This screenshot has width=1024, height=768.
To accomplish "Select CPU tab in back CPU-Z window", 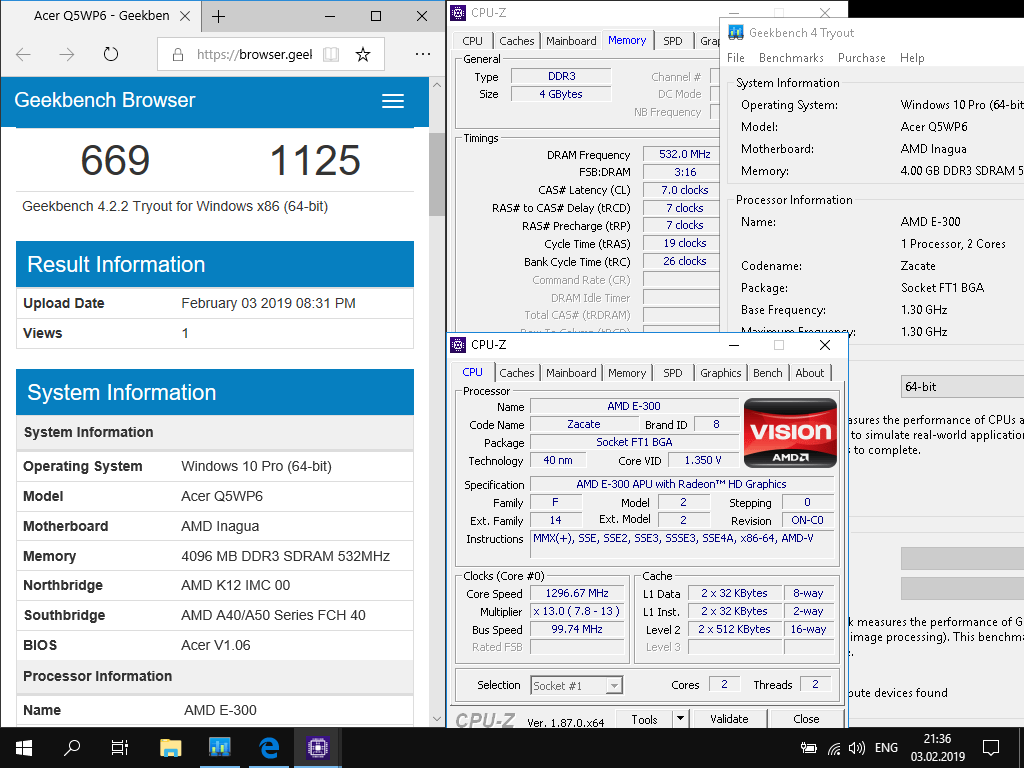I will tap(472, 41).
